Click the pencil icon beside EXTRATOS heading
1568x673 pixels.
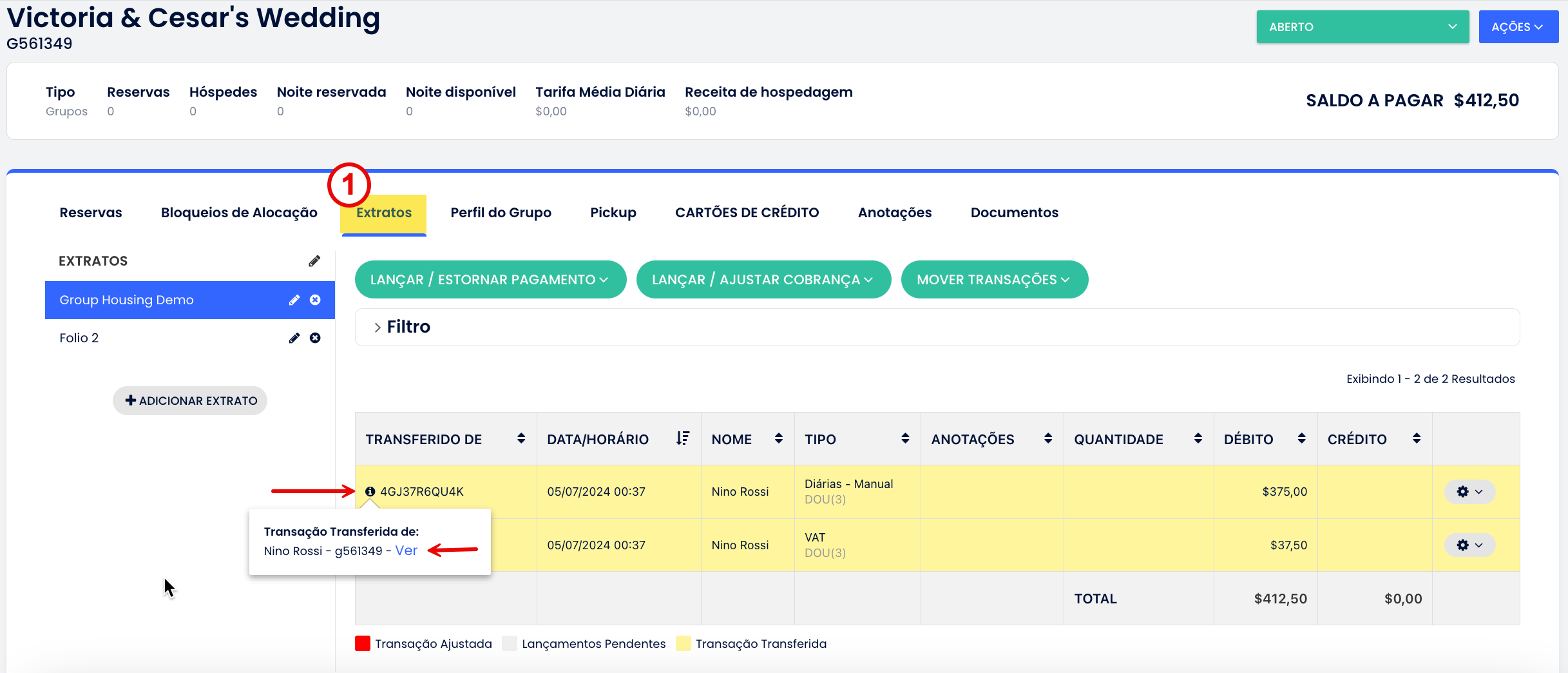click(x=314, y=261)
